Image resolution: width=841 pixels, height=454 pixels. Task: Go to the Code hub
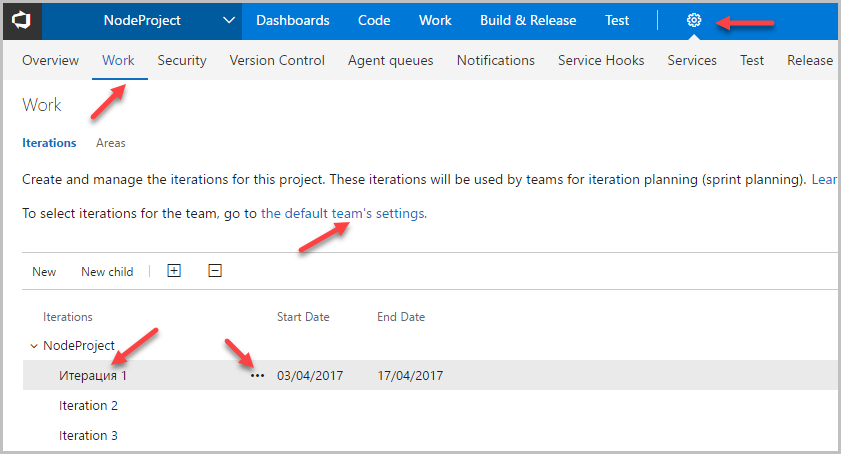click(374, 20)
